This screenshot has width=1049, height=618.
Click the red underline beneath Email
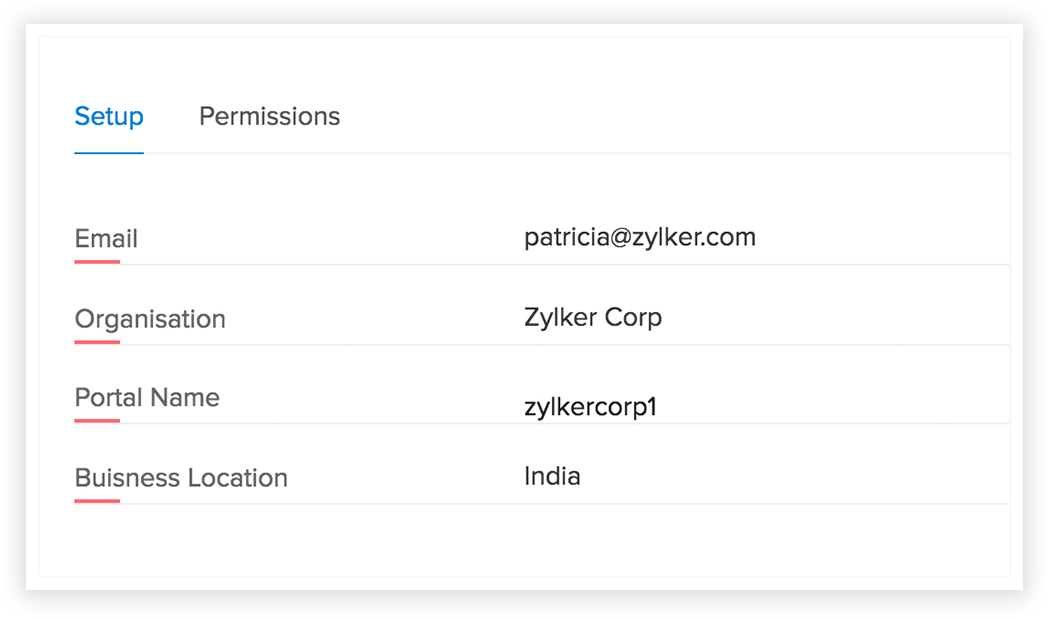tap(97, 262)
